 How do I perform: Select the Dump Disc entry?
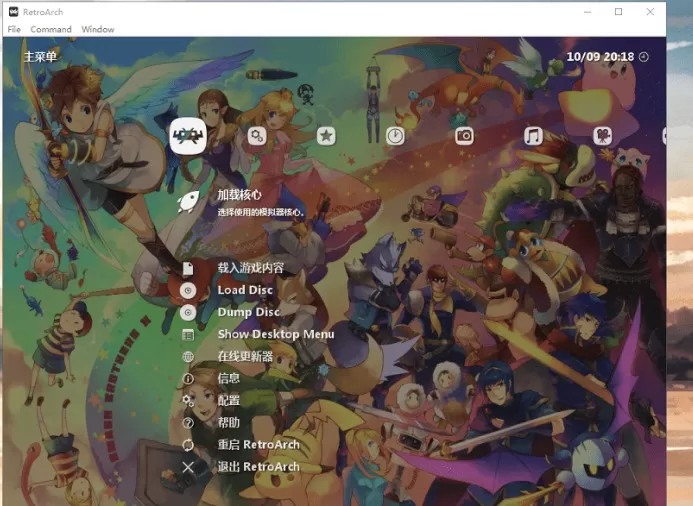248,312
